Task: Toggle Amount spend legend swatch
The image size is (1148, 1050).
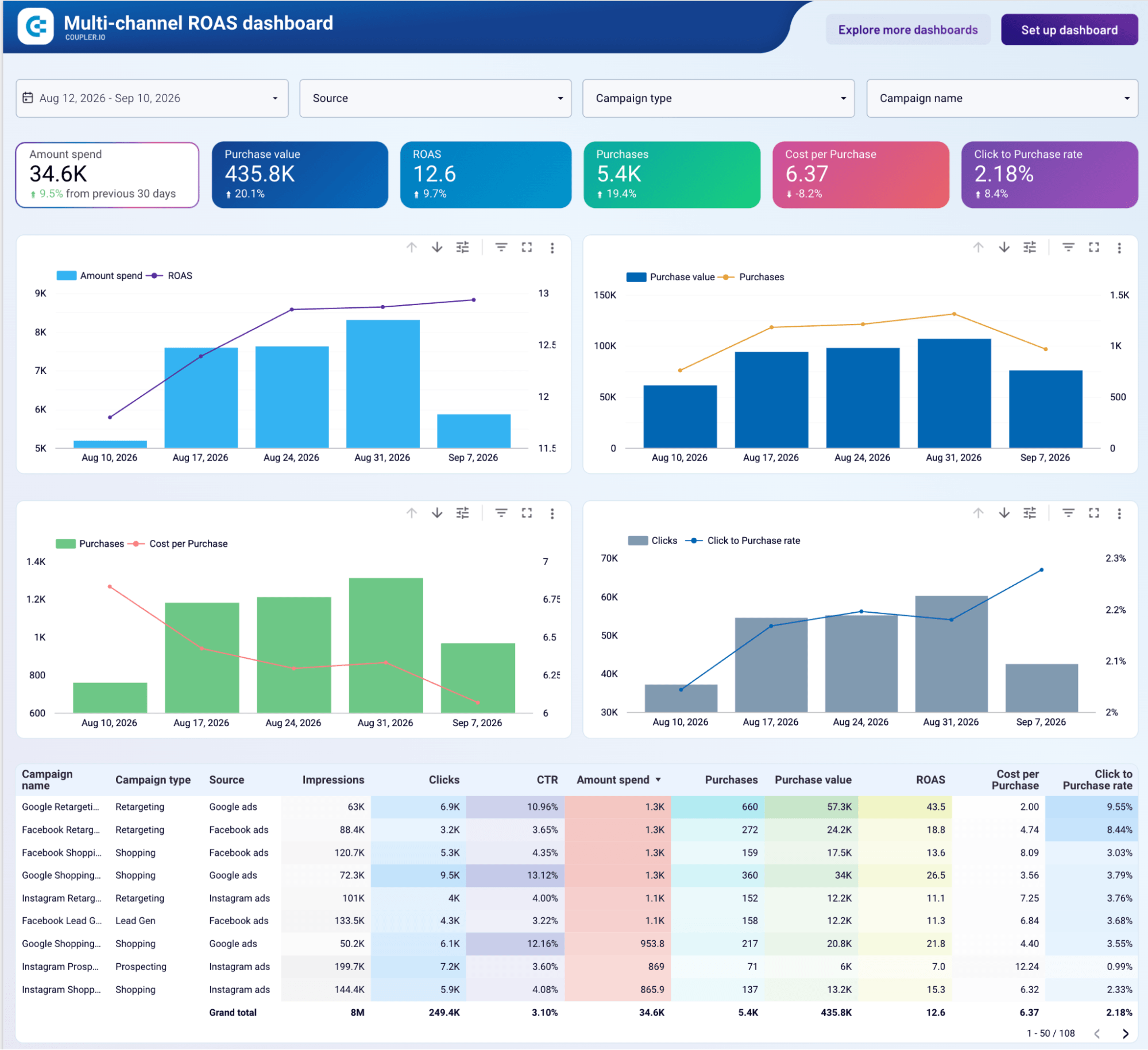Action: (67, 276)
